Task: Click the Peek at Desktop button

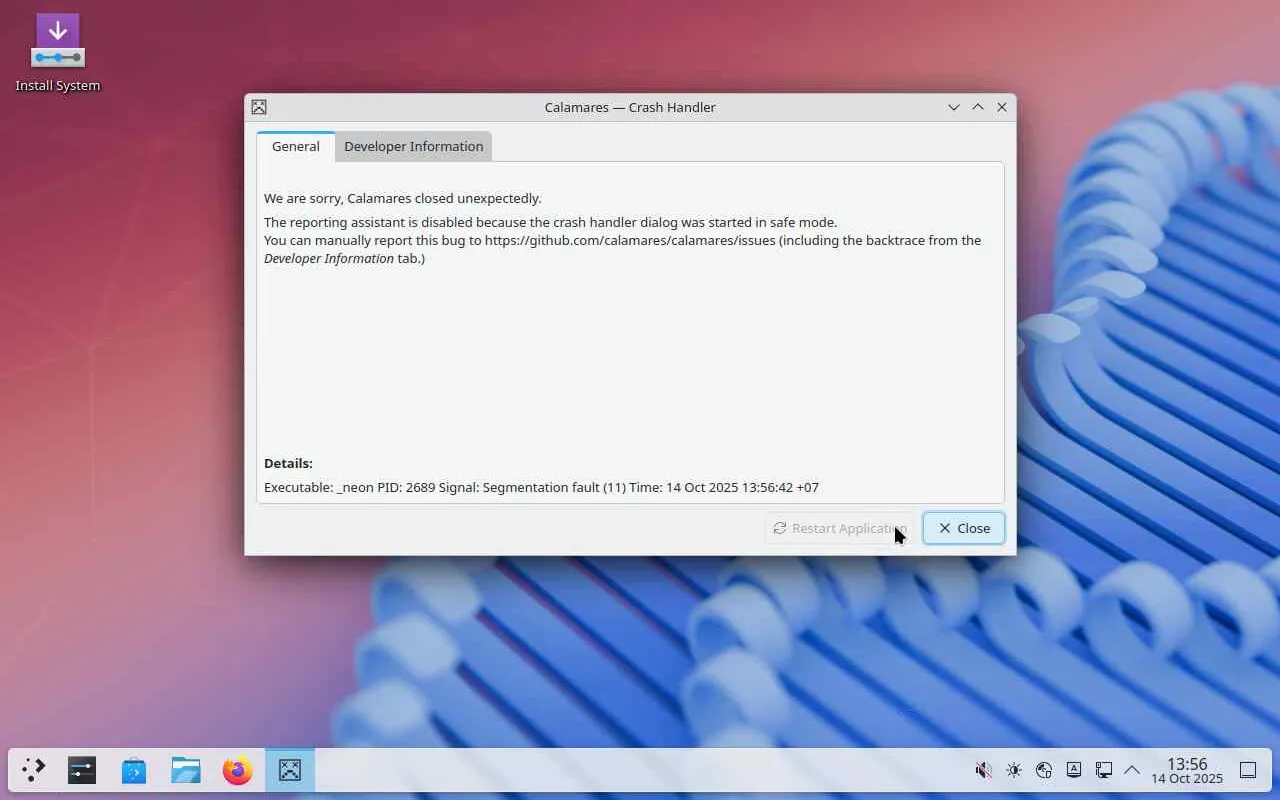Action: 1248,770
